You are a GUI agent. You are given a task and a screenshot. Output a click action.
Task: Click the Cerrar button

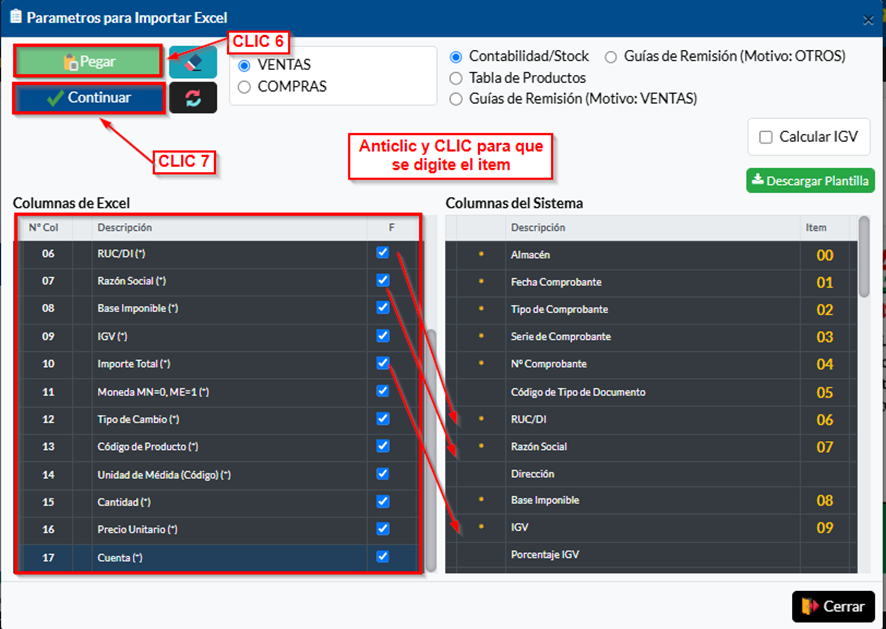tap(833, 606)
